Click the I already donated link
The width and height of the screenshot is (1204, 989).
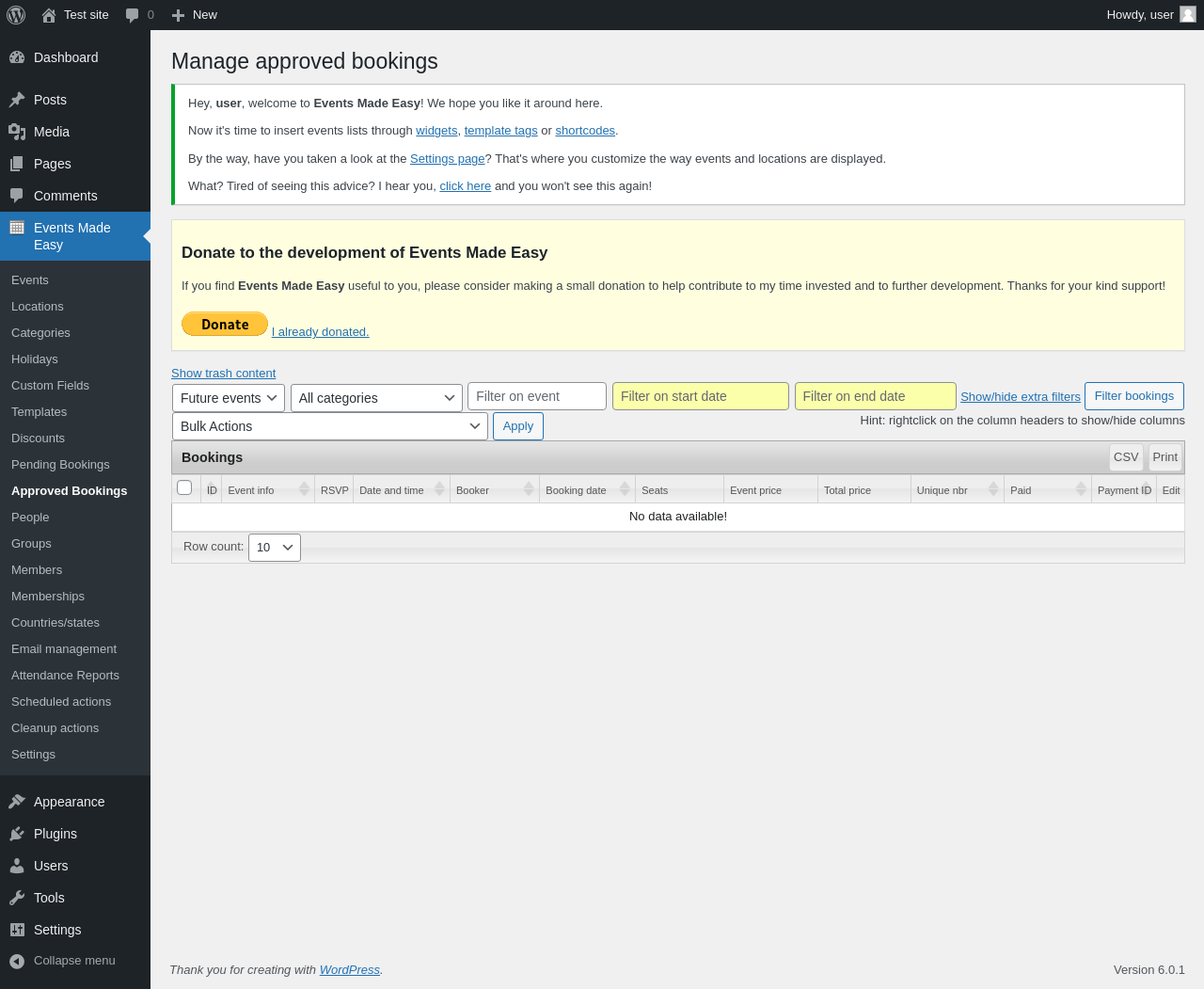pyautogui.click(x=321, y=332)
